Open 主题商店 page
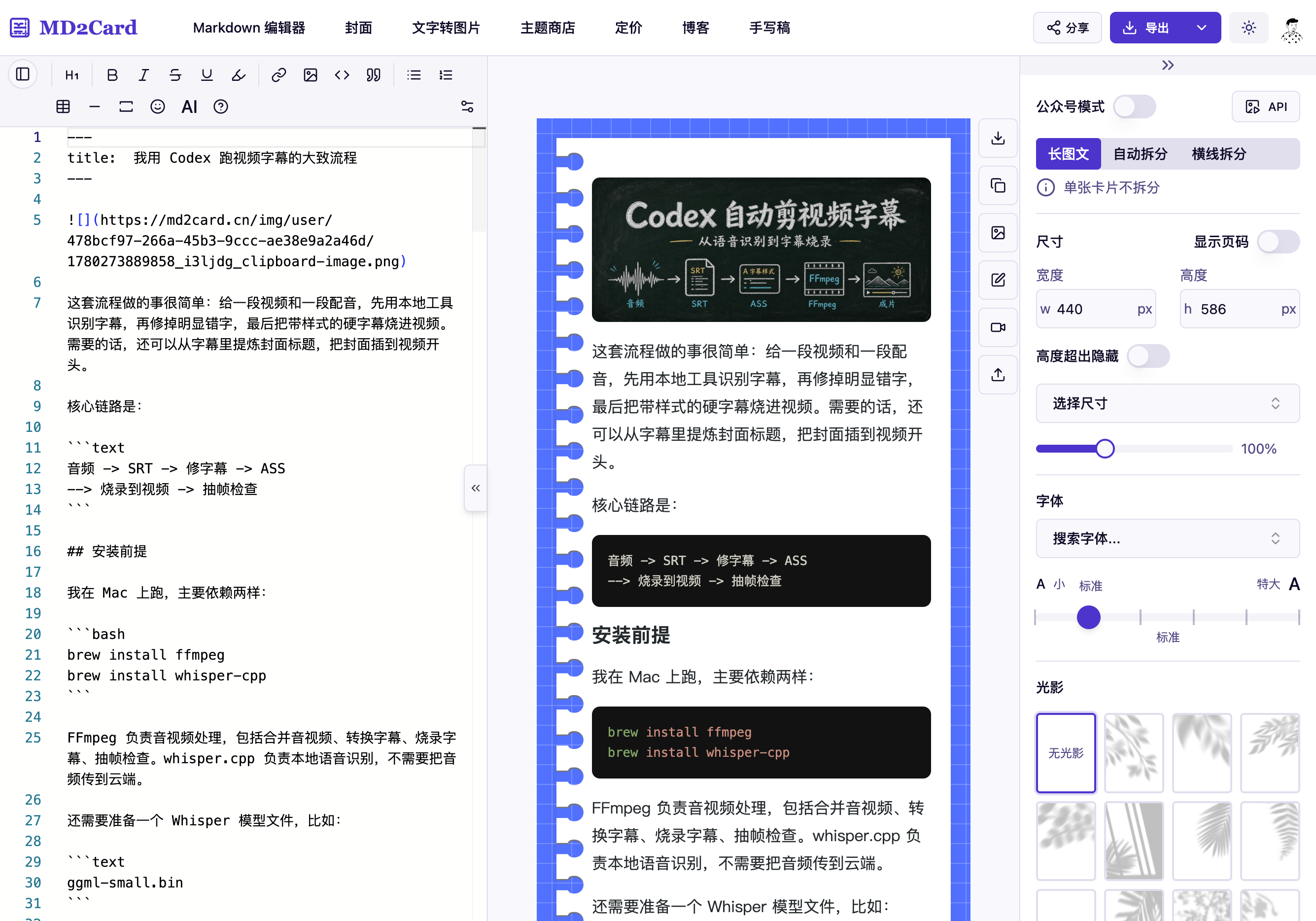 point(548,28)
